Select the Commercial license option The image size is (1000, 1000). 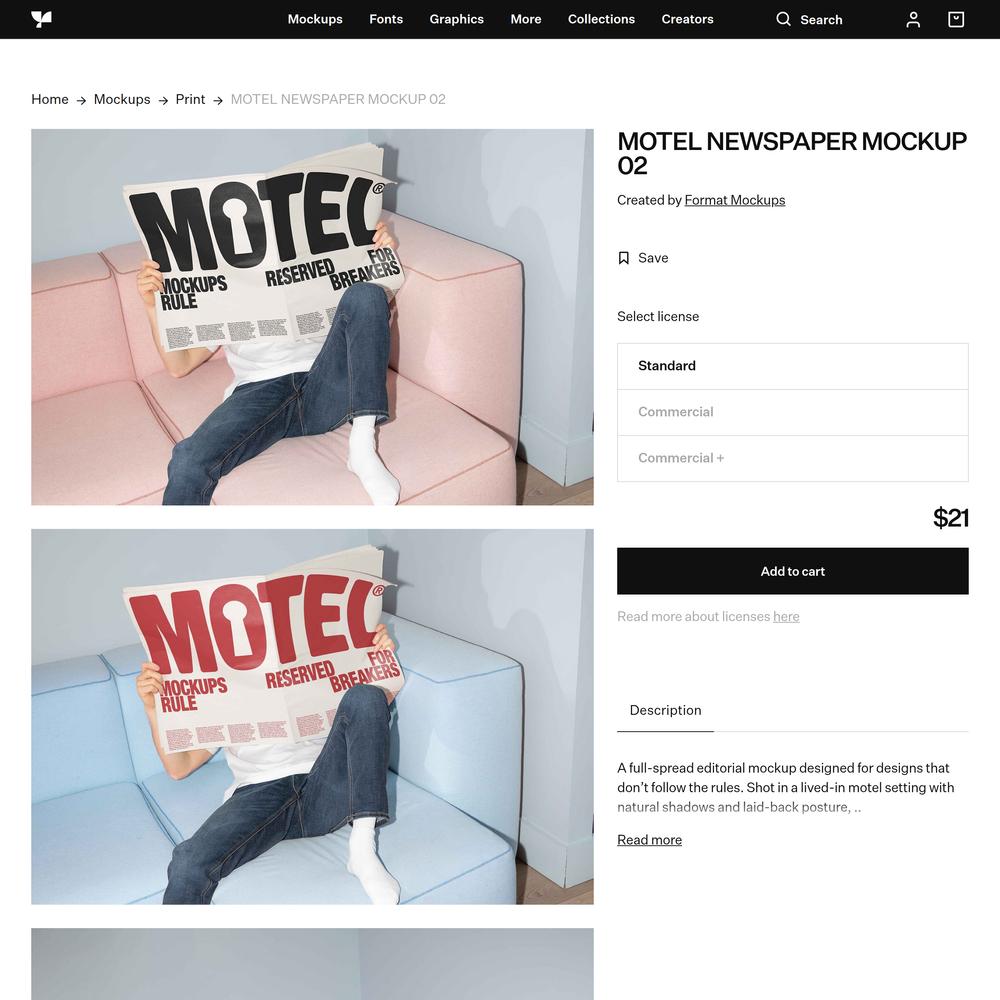pos(793,412)
